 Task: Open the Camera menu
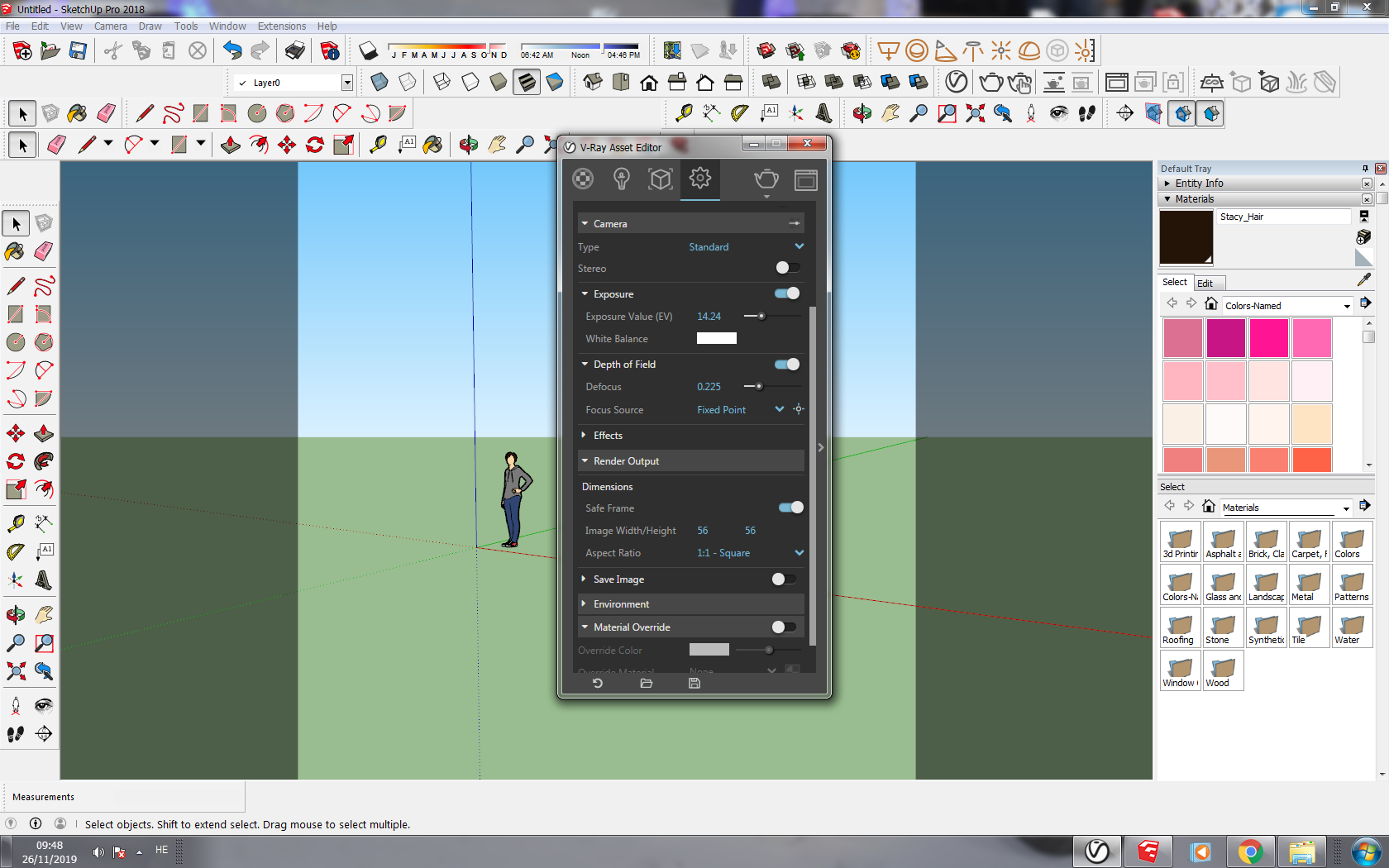[x=110, y=26]
